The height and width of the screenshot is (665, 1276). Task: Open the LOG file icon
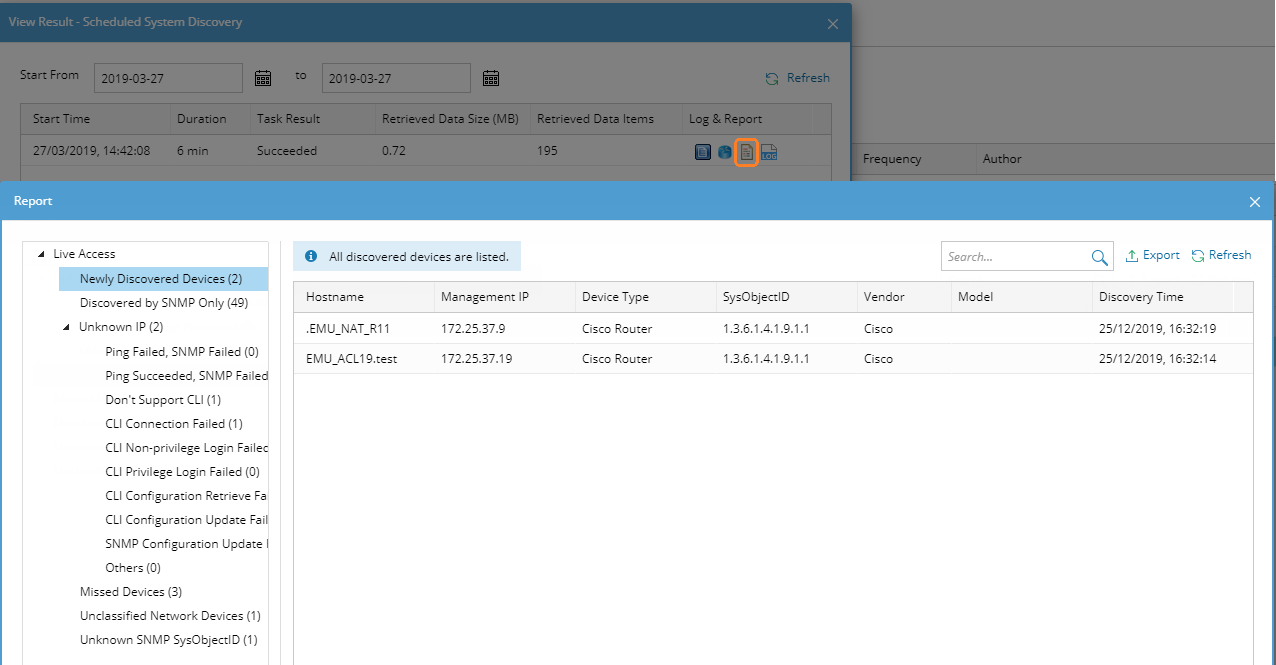point(768,152)
